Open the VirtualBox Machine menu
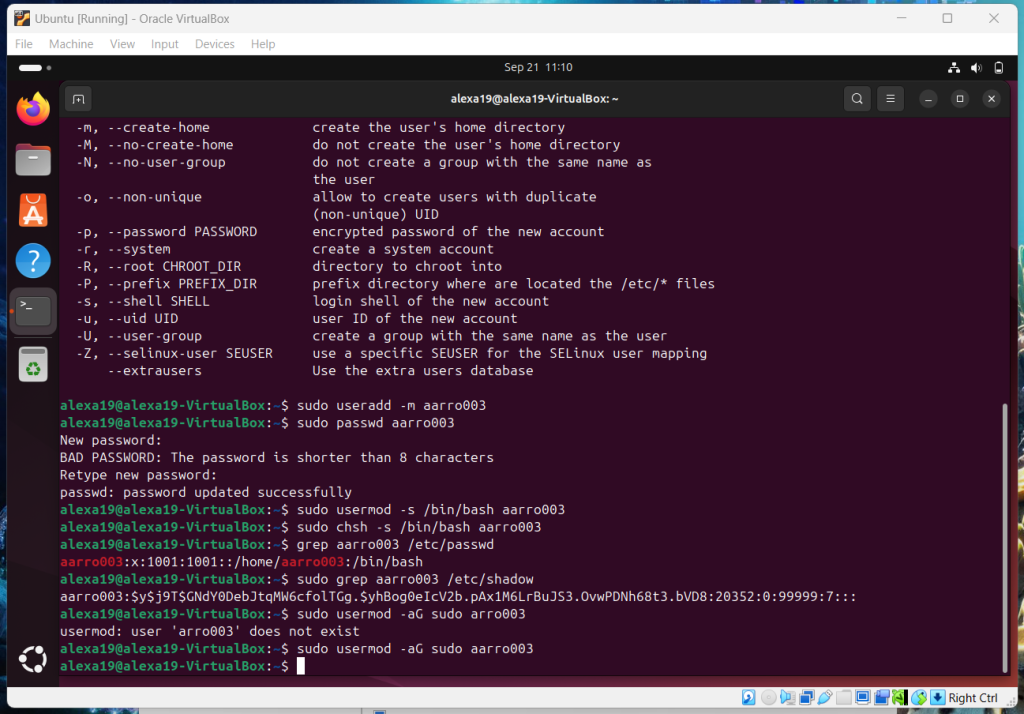 (71, 44)
